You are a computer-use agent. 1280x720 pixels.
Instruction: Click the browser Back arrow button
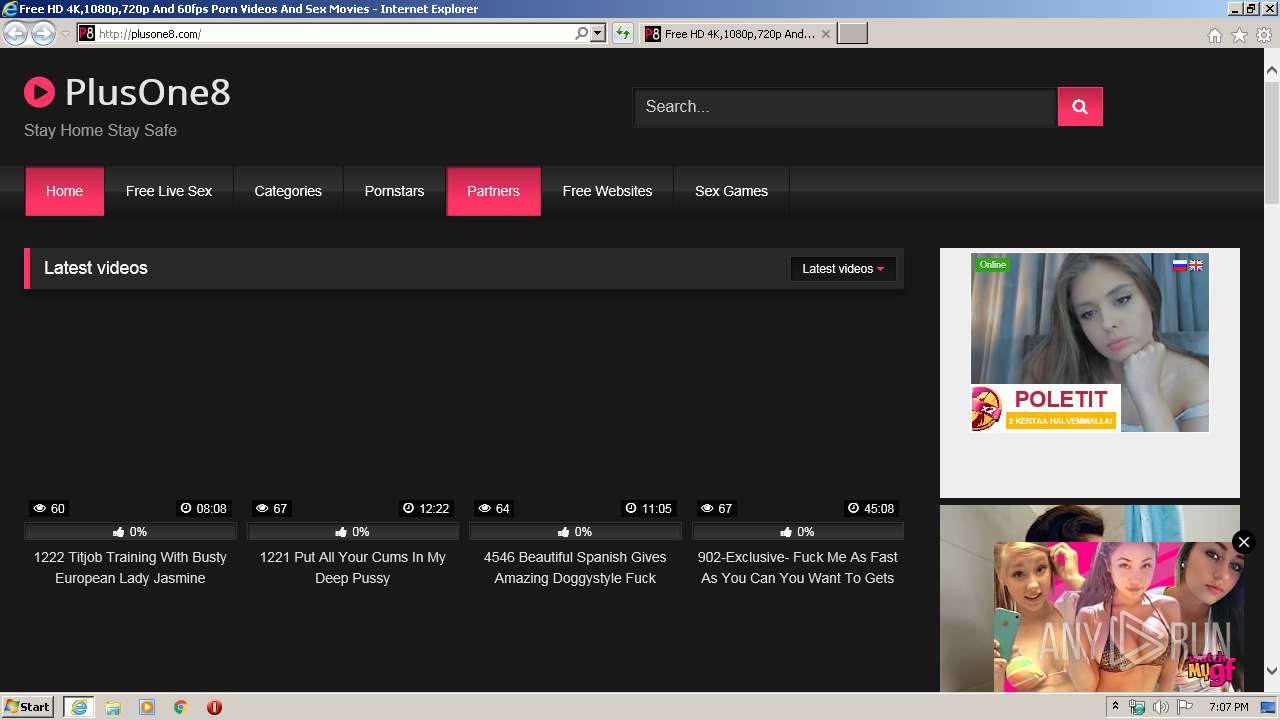pyautogui.click(x=15, y=34)
